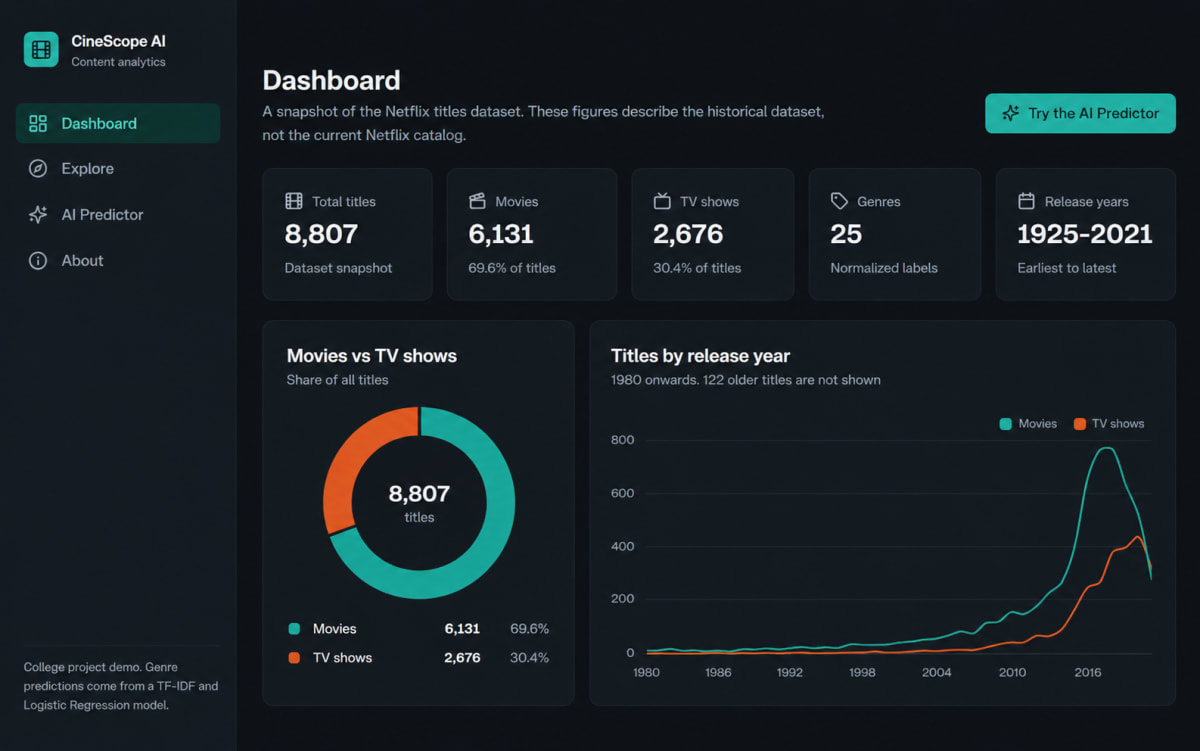Click the CineScope AI brand title
1200x751 pixels.
[x=118, y=41]
